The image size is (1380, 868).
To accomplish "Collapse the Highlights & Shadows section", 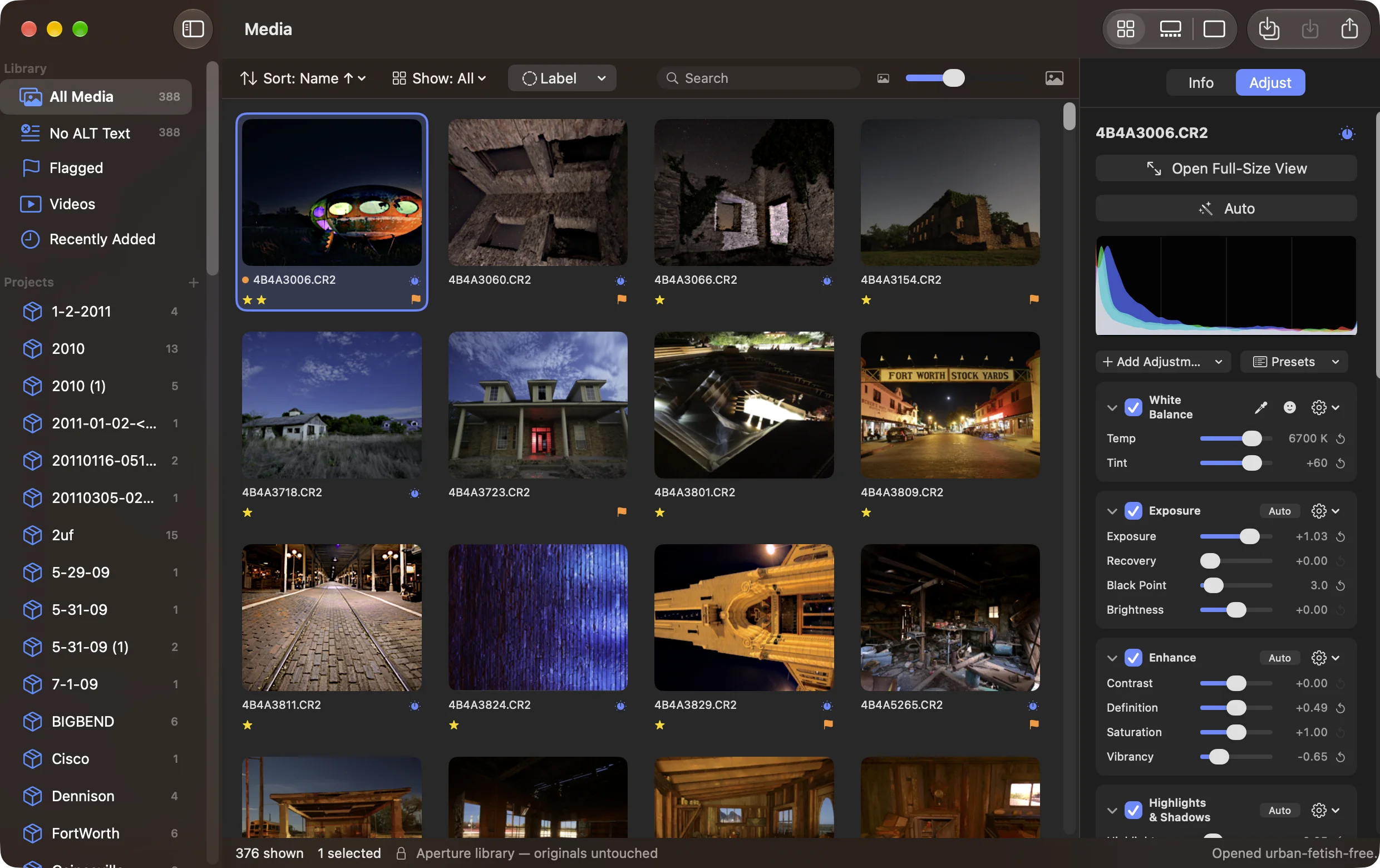I will 1112,810.
